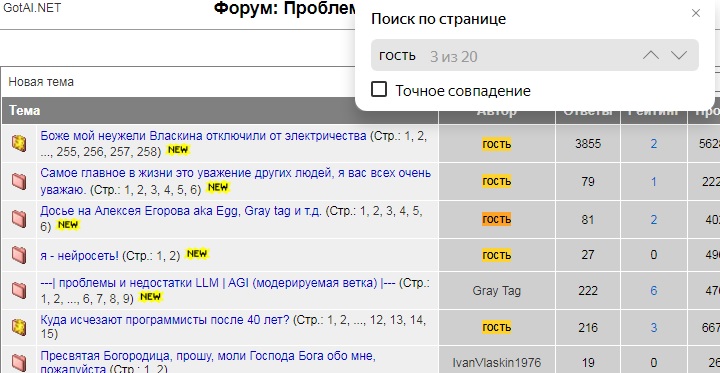Screen dimensions: 720x373
Task: Click reply count 19
Action: tap(588, 362)
